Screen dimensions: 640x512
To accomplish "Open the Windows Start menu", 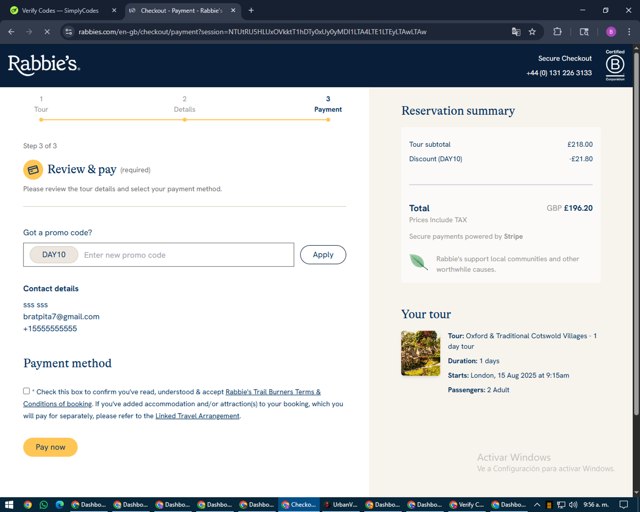I will point(9,505).
